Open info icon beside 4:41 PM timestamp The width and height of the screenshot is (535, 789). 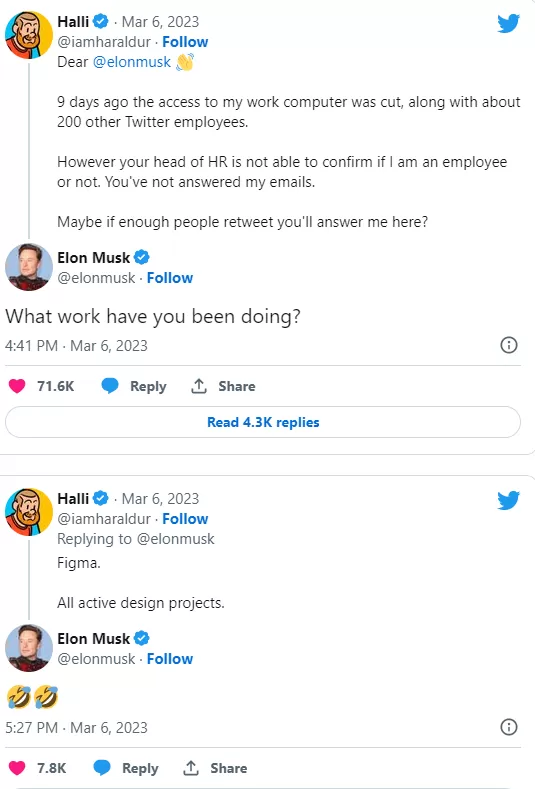(x=509, y=345)
